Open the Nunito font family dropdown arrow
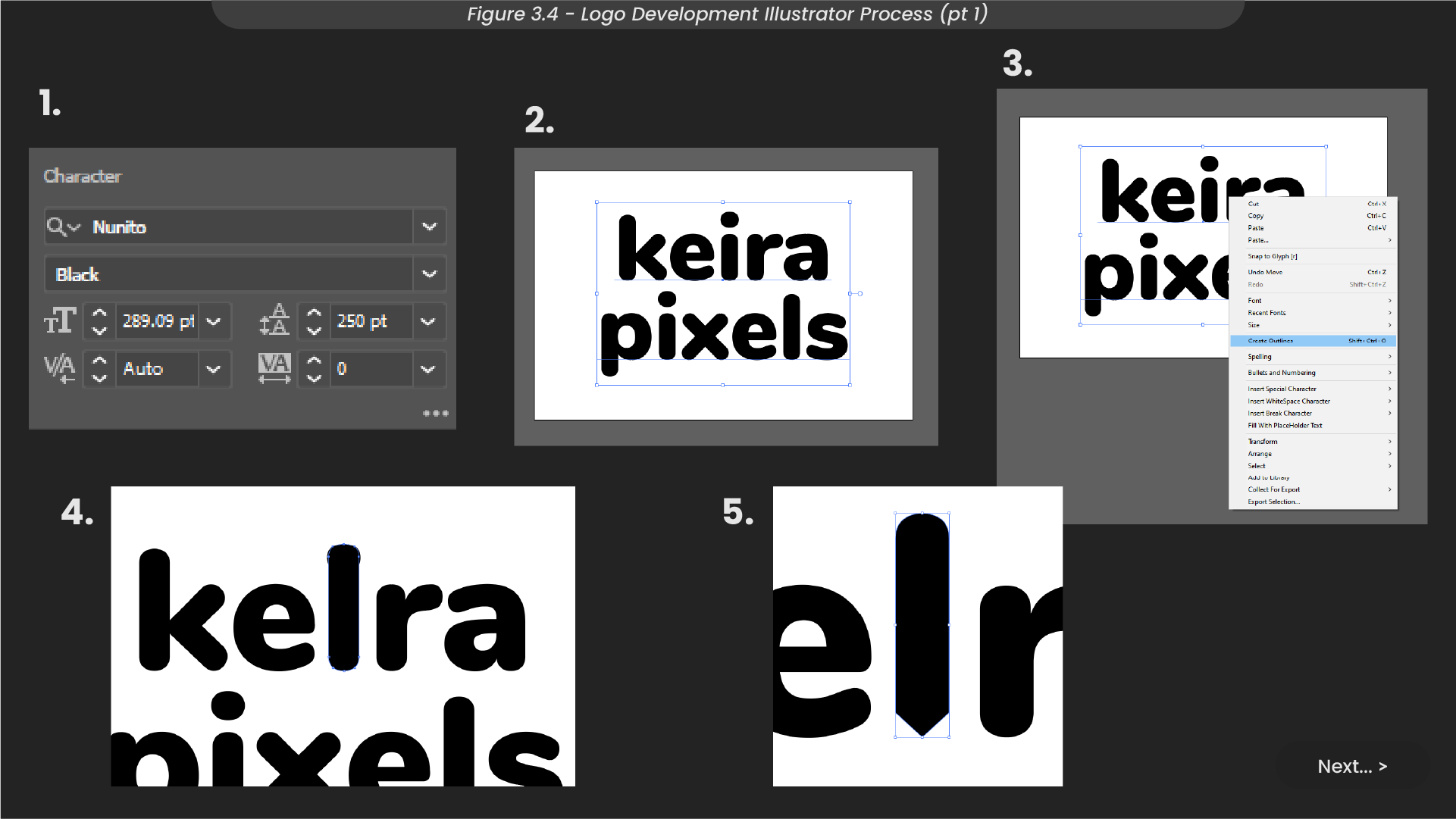The height and width of the screenshot is (819, 1456). tap(430, 227)
